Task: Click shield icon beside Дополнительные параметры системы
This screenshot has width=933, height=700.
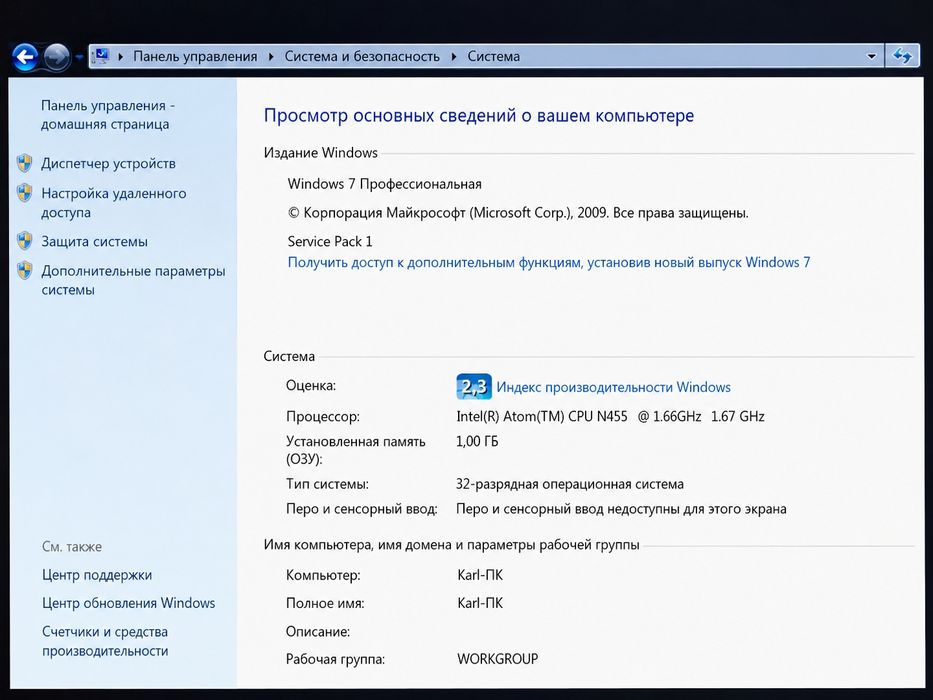Action: click(24, 270)
